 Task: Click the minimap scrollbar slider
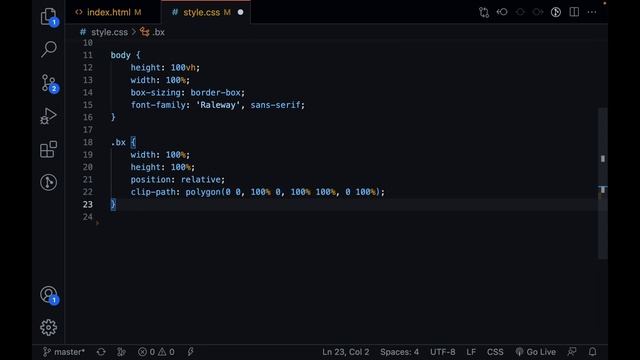coord(603,183)
